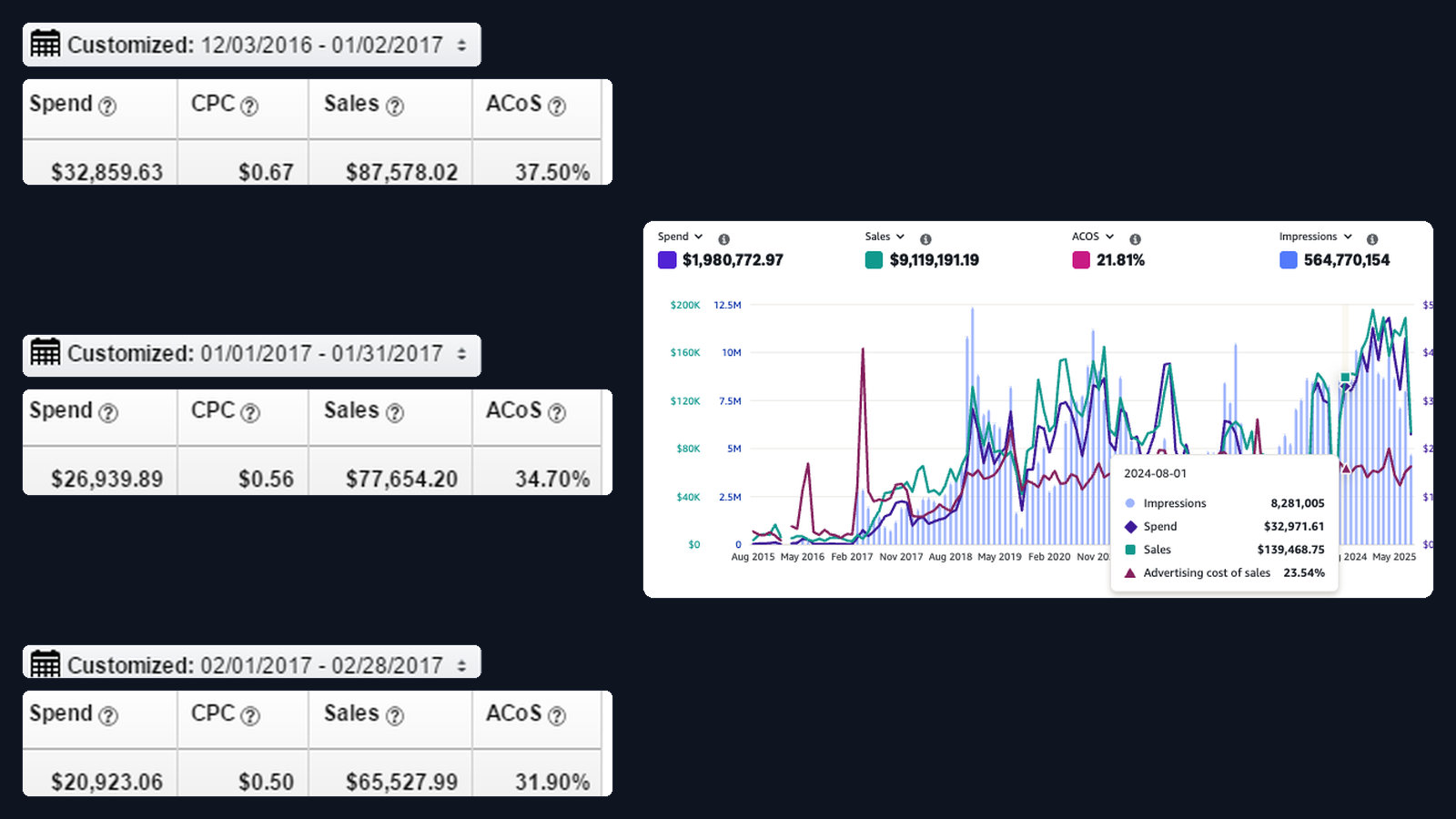Click Aug 2015 x-axis label
Screen dimensions: 1456x819
point(753,557)
